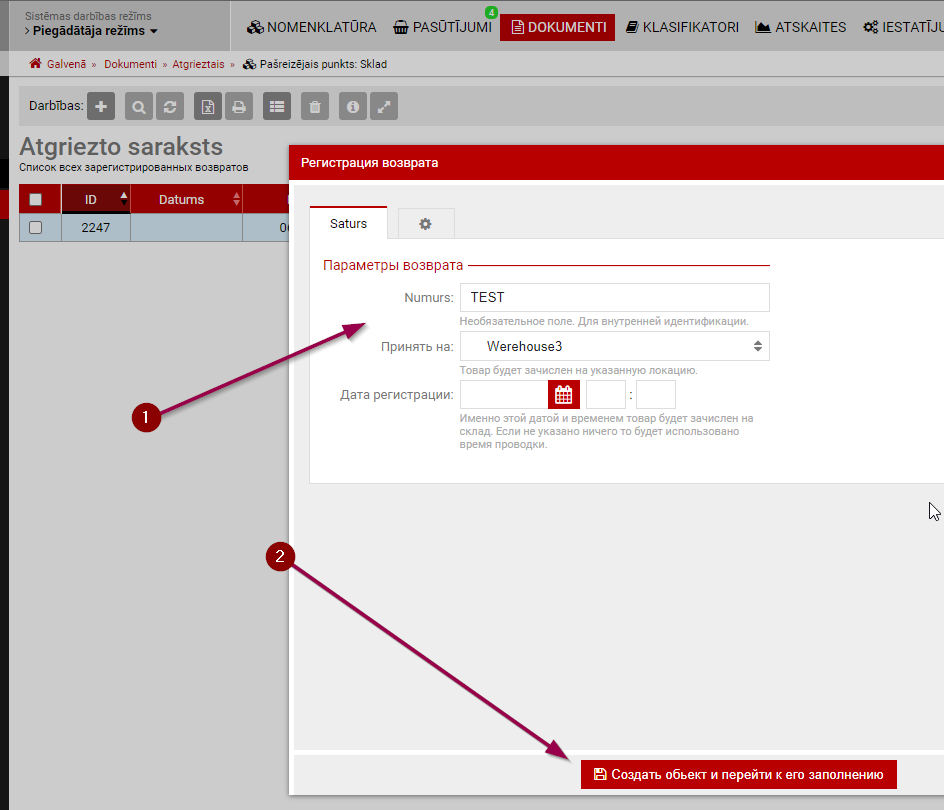Viewport: 944px width, 810px height.
Task: Click the printer icon in Darbības toolbar
Action: pos(239,106)
